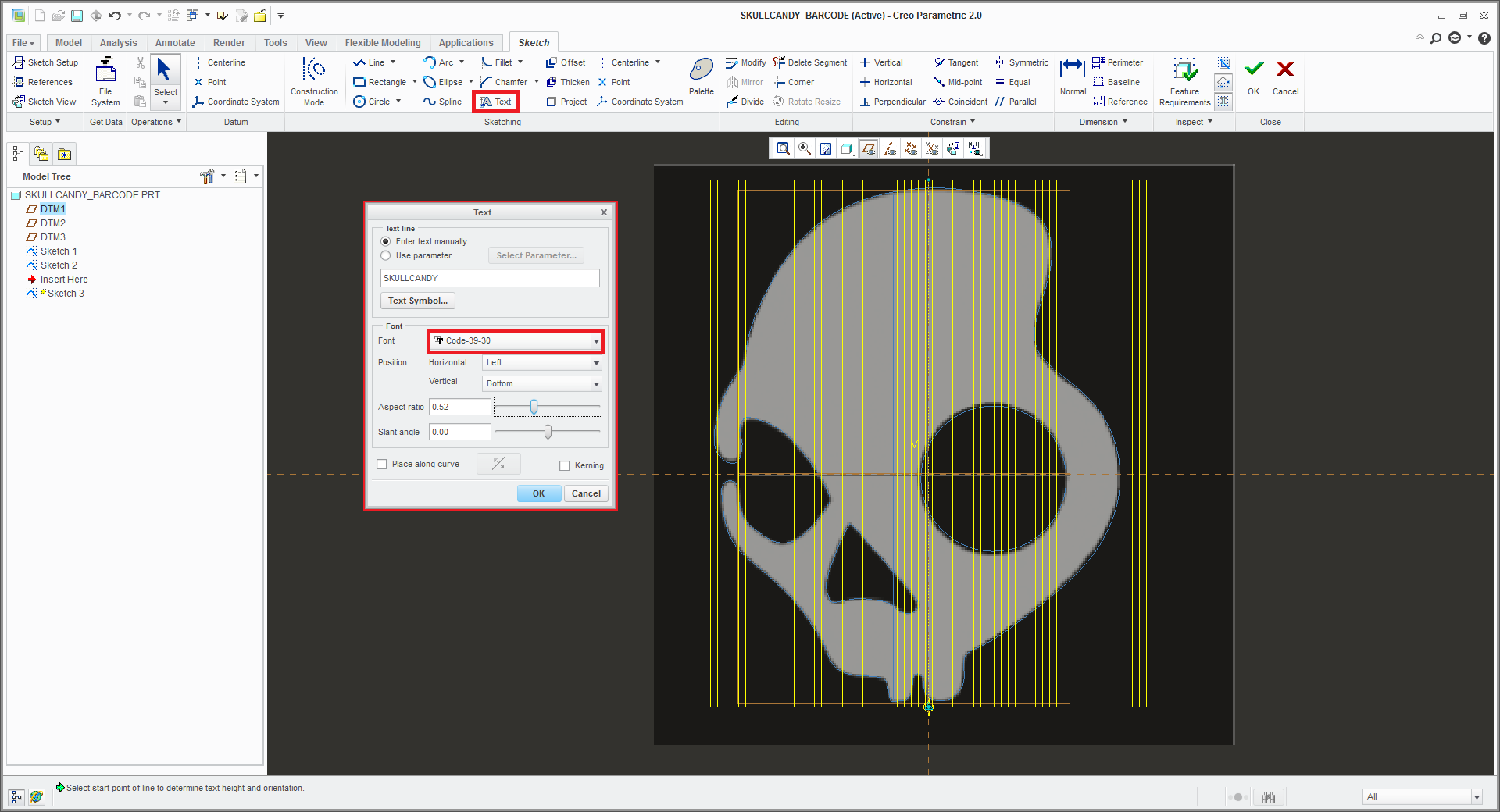Image resolution: width=1500 pixels, height=812 pixels.
Task: Select the Use parameter radio button
Action: pos(385,255)
